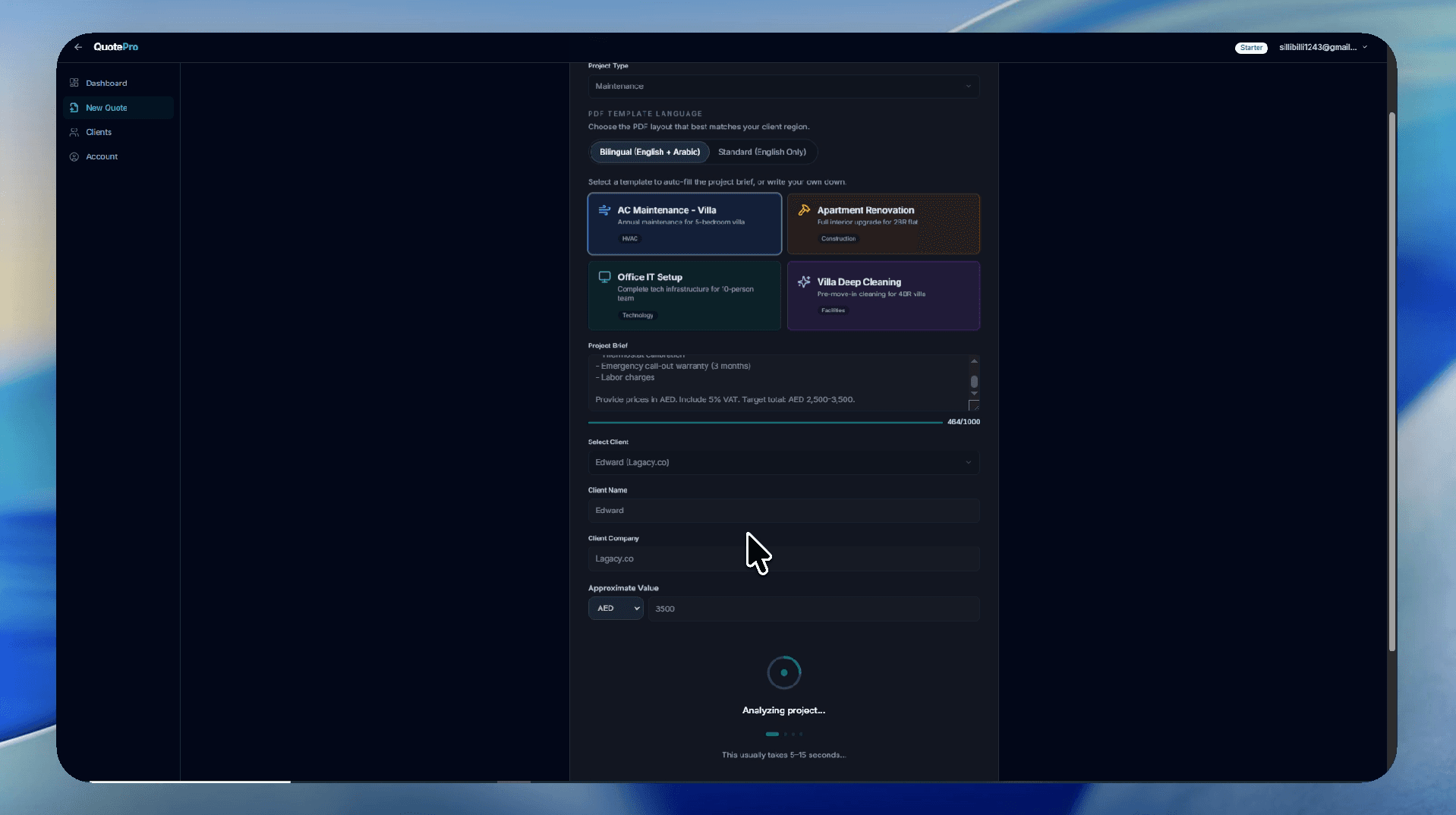
Task: Click 'This usually takes 5–15 seconds...' text
Action: pyautogui.click(x=783, y=755)
